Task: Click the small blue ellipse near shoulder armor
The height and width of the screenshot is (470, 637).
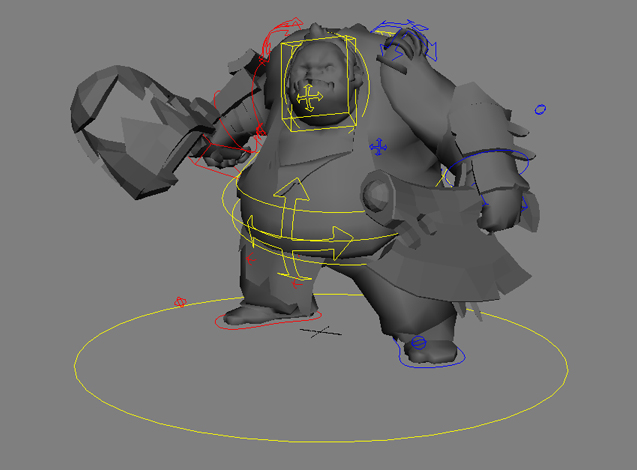Action: [x=540, y=109]
